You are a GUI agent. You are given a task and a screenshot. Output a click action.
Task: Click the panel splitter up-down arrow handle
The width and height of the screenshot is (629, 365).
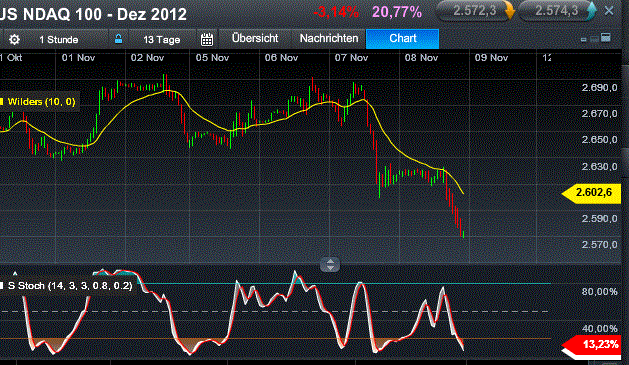tap(330, 265)
